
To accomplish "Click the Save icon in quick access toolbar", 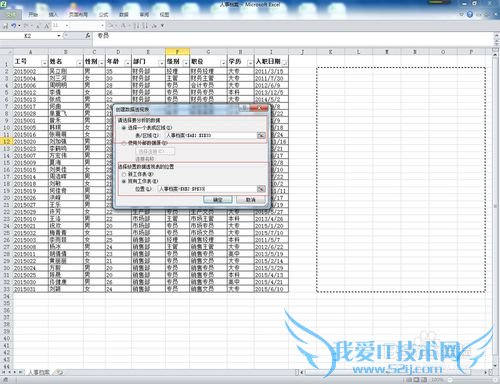I will click(6, 26).
